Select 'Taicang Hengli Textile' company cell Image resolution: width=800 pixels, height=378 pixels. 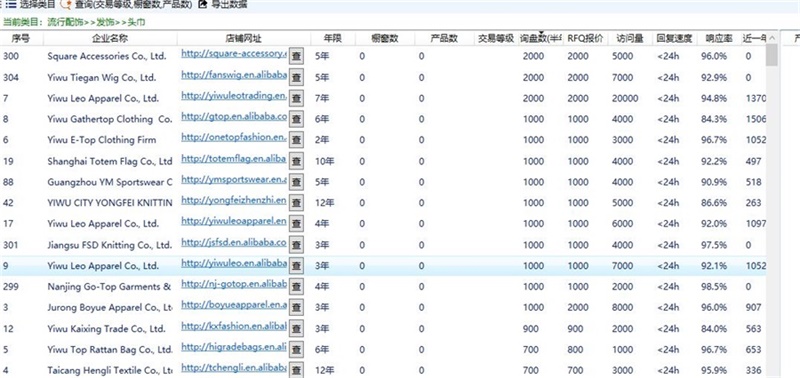110,370
